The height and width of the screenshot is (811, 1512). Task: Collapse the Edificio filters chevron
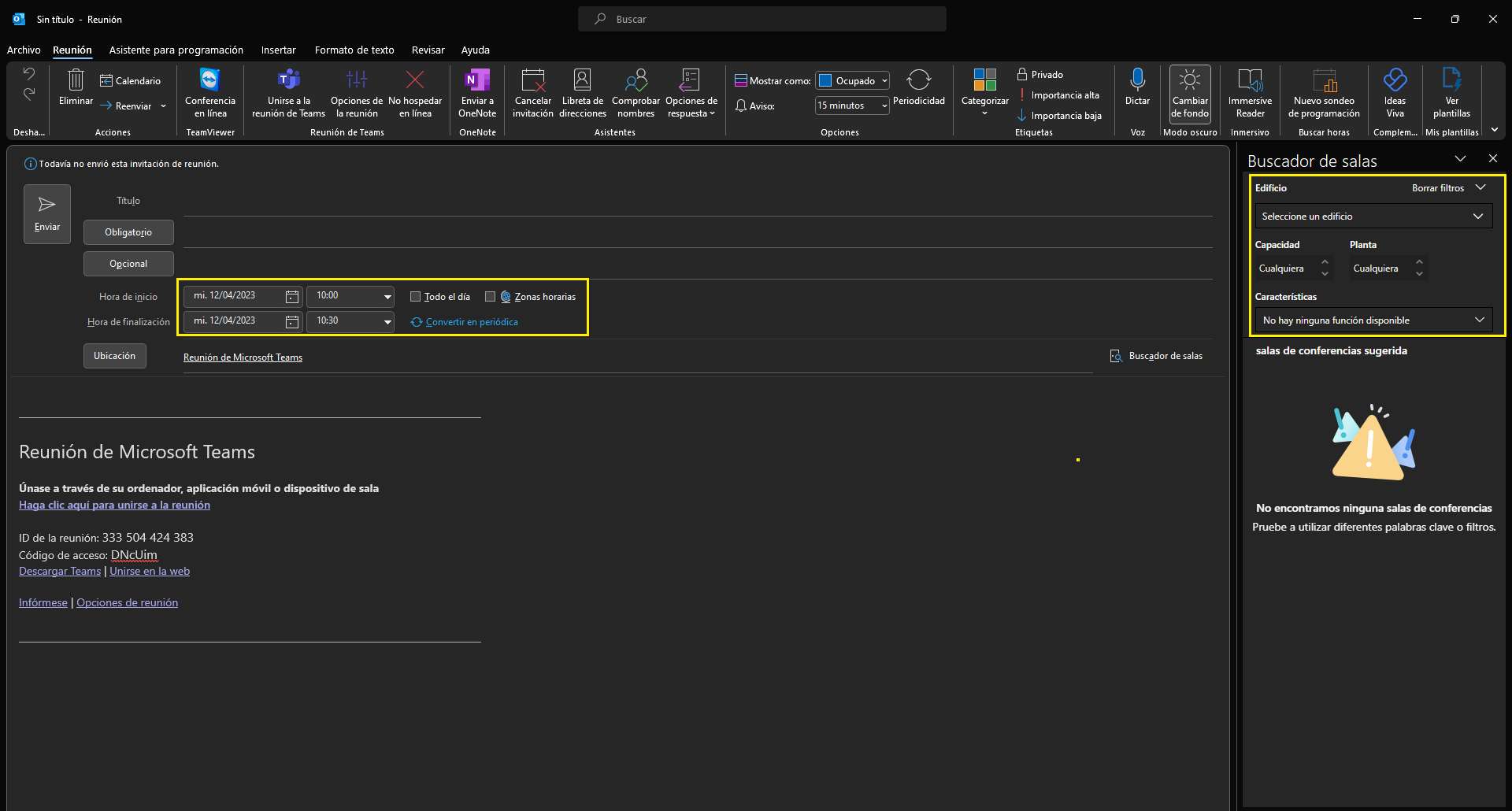pos(1480,187)
